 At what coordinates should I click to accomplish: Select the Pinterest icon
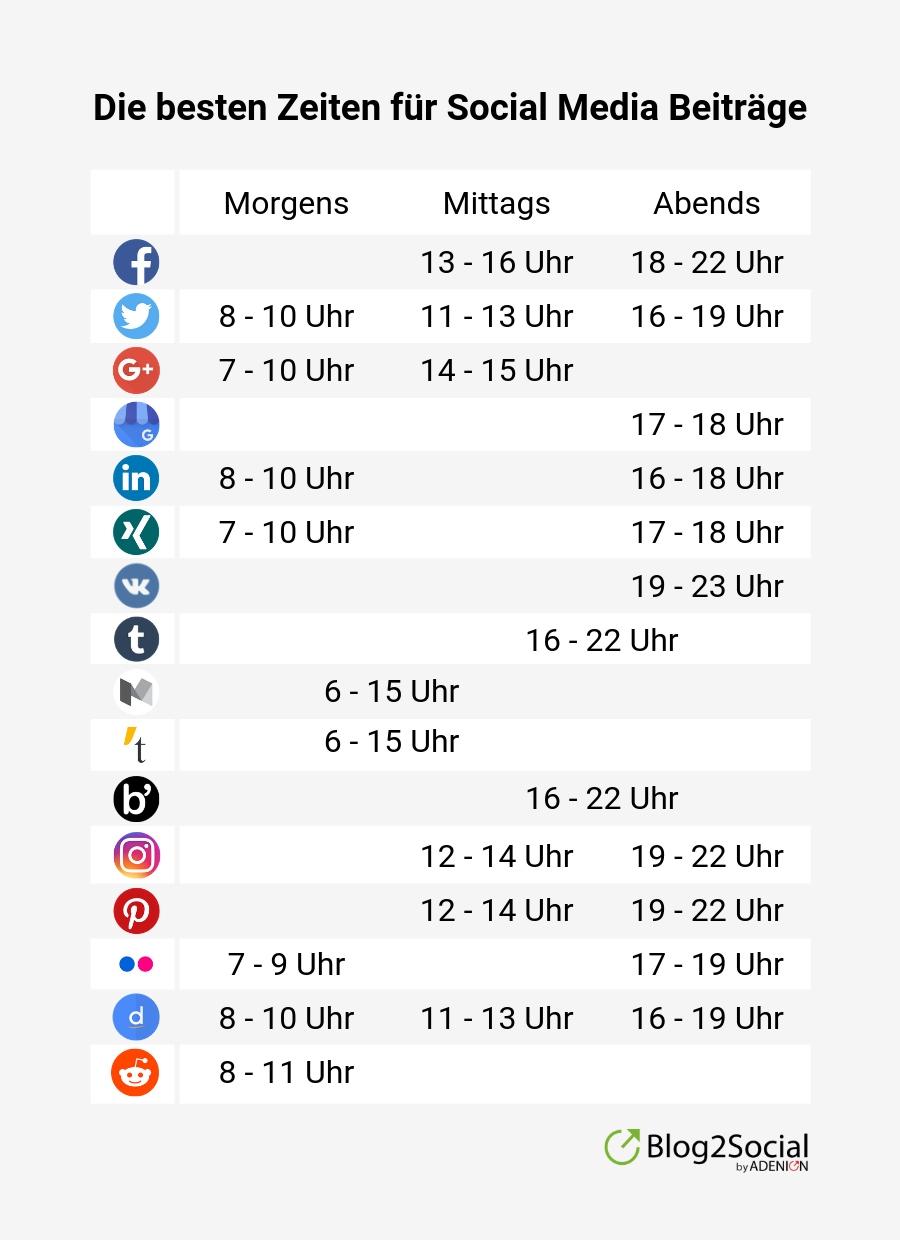pos(136,910)
